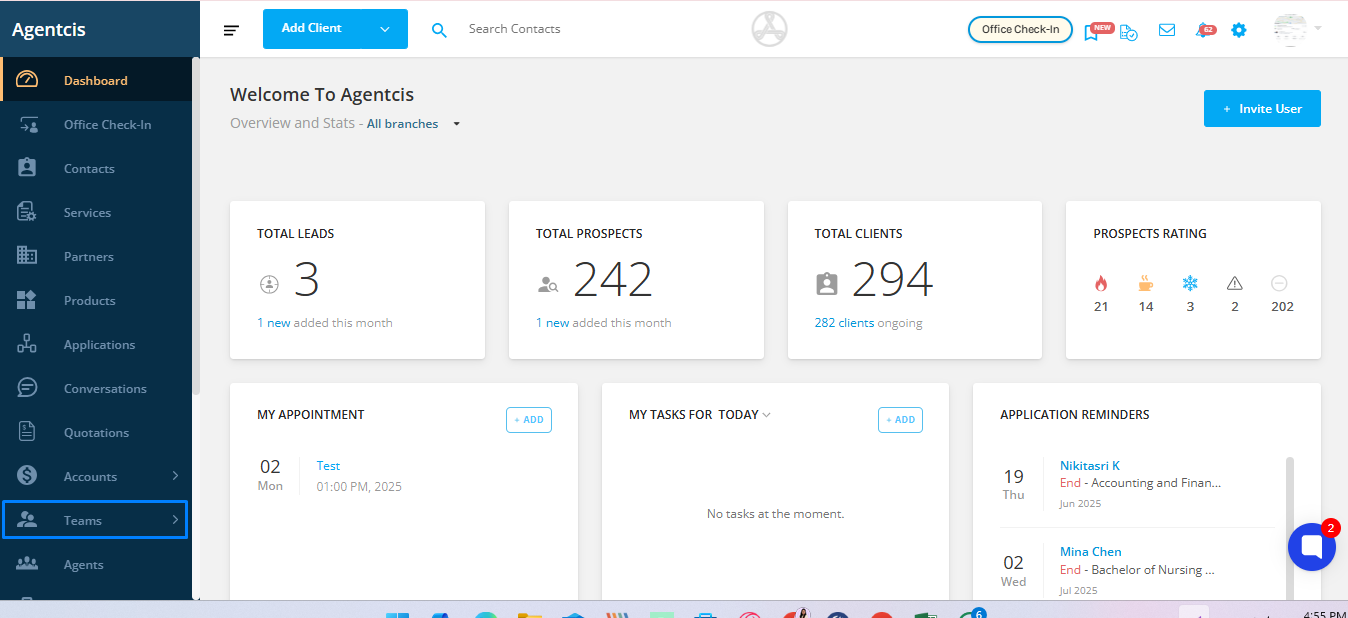Open Nikitasri K application reminder
The height and width of the screenshot is (618, 1348).
tap(1090, 466)
